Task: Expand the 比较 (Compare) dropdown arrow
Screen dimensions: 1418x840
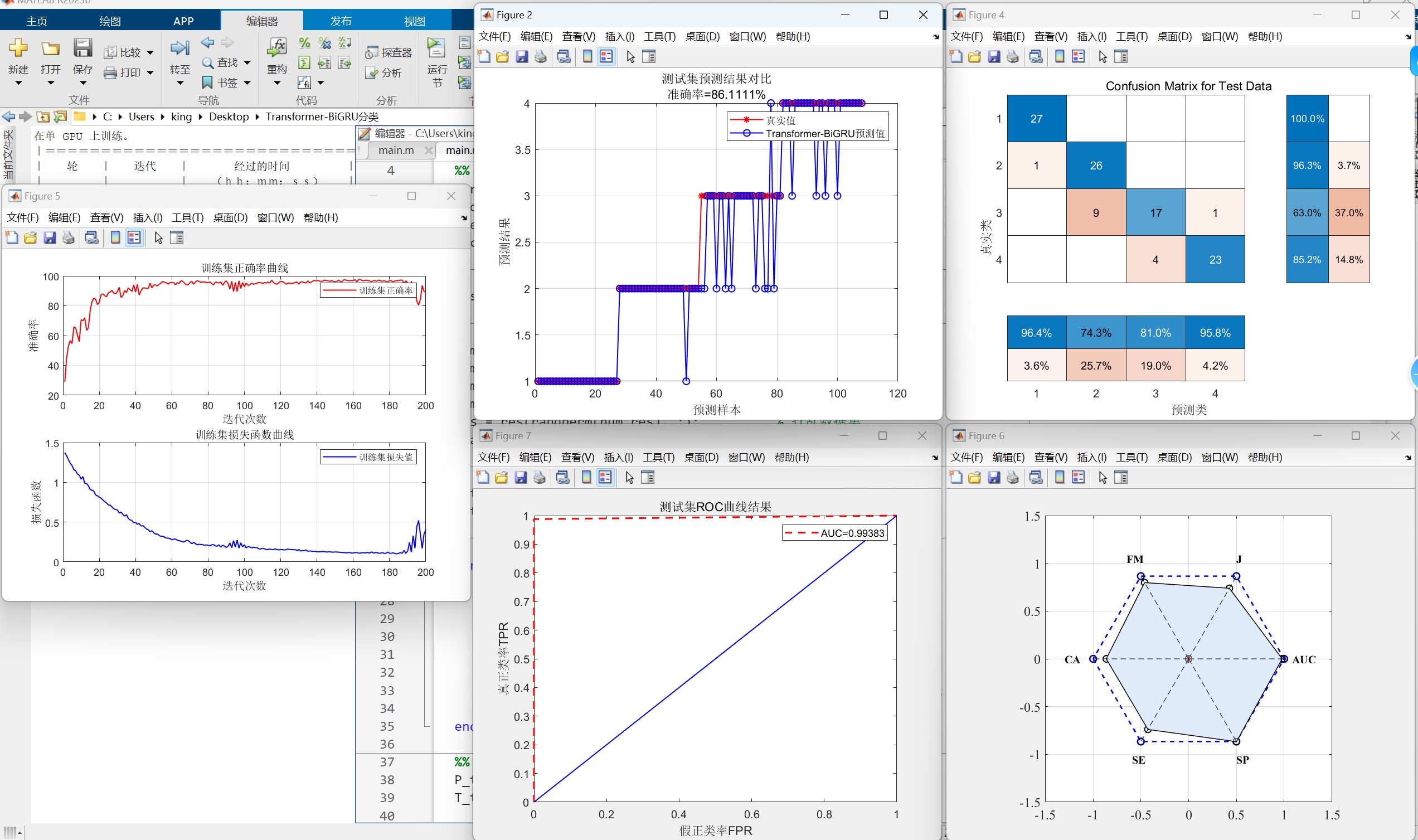Action: (x=150, y=52)
